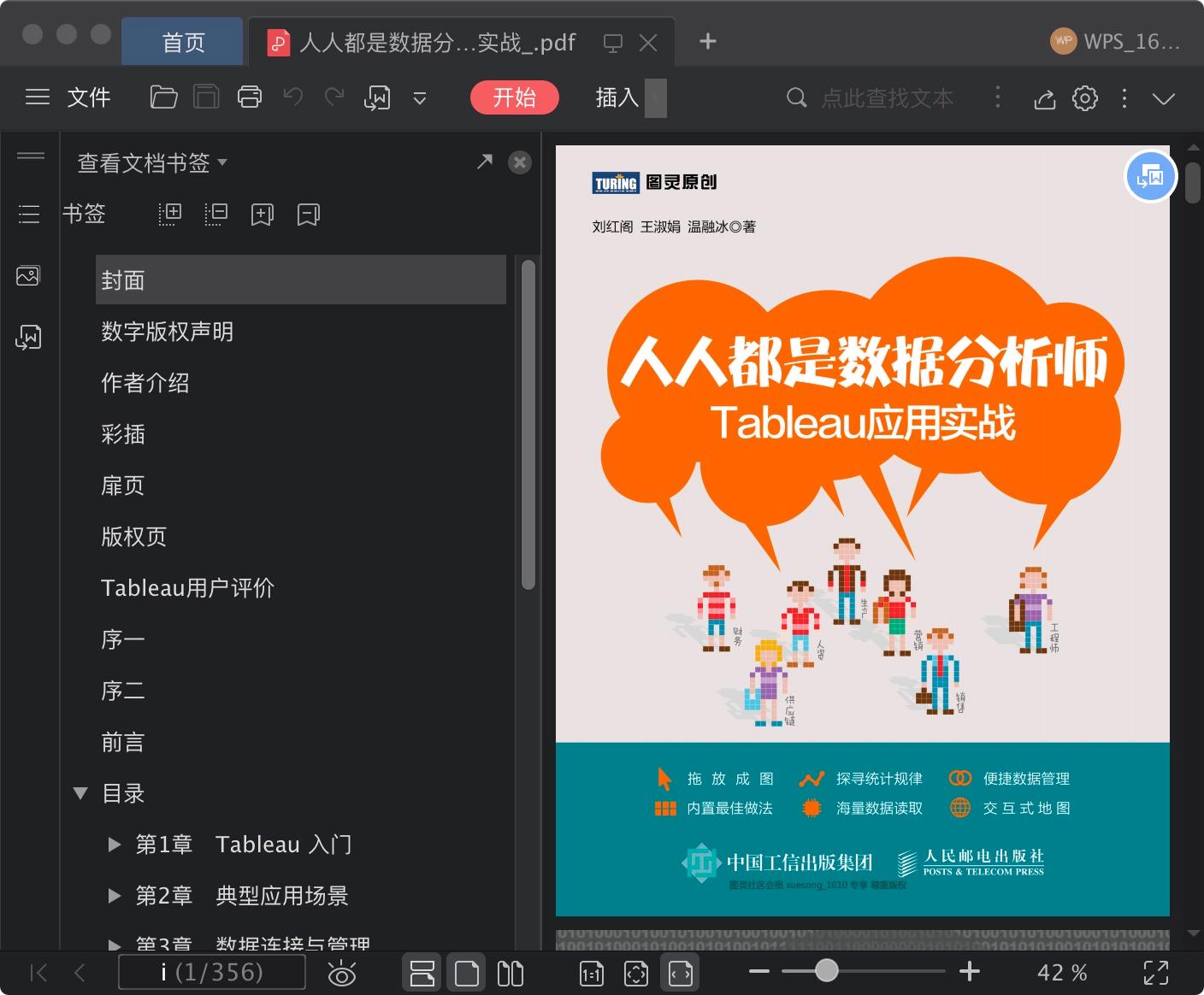Toggle eye protection mode icon
This screenshot has width=1204, height=995.
pyautogui.click(x=342, y=973)
